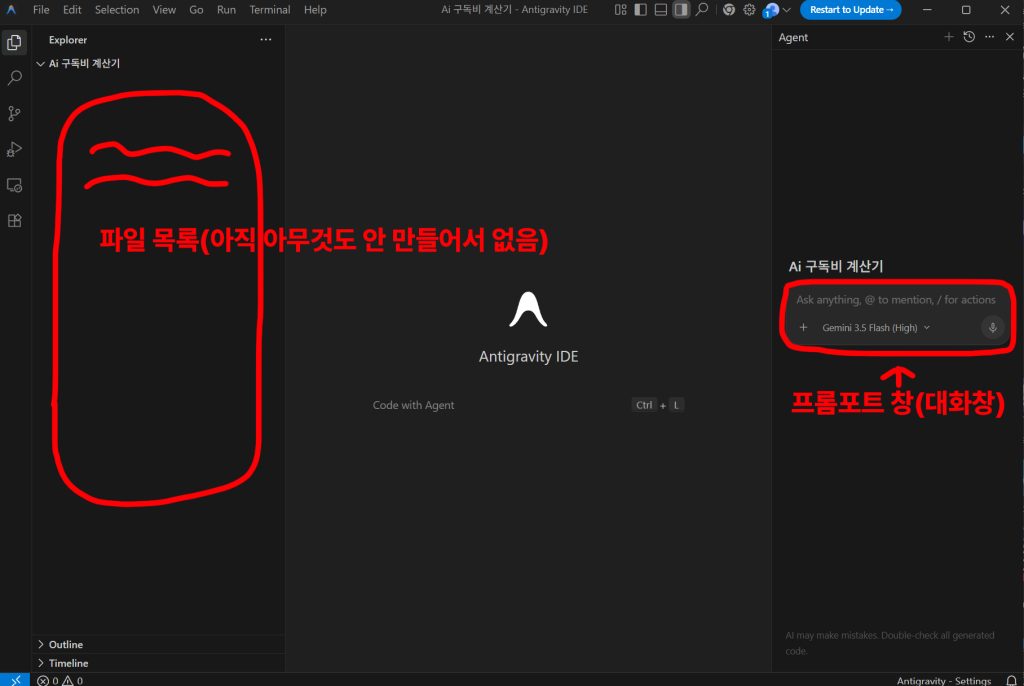
Task: Open the notifications bell icon
Action: [1011, 681]
